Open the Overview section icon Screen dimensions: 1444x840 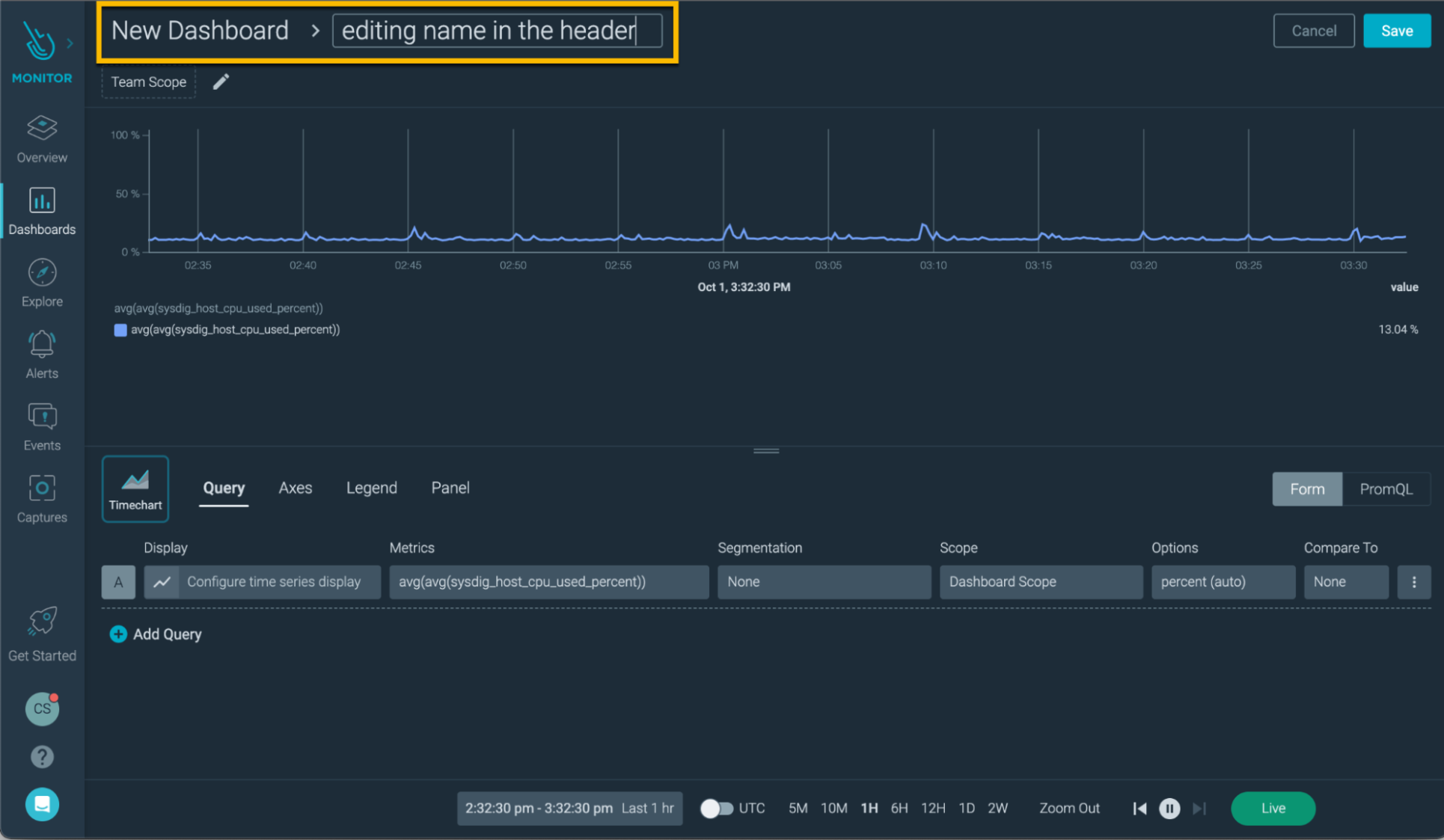click(42, 129)
